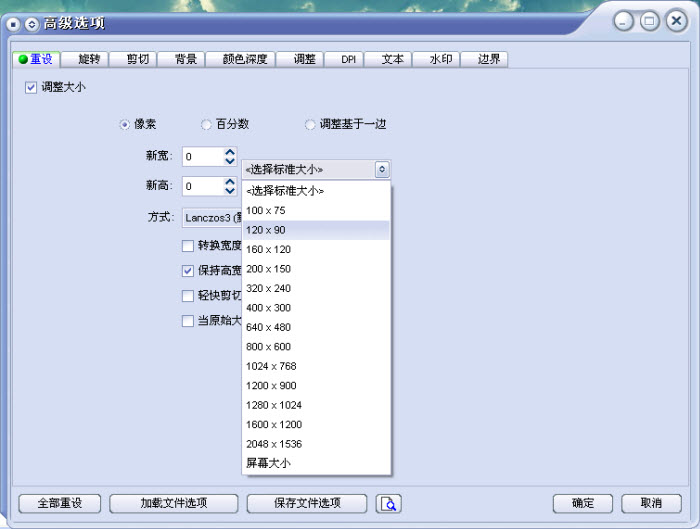The height and width of the screenshot is (529, 700).
Task: Uncheck the 保持高宽 checkbox
Action: click(x=188, y=271)
